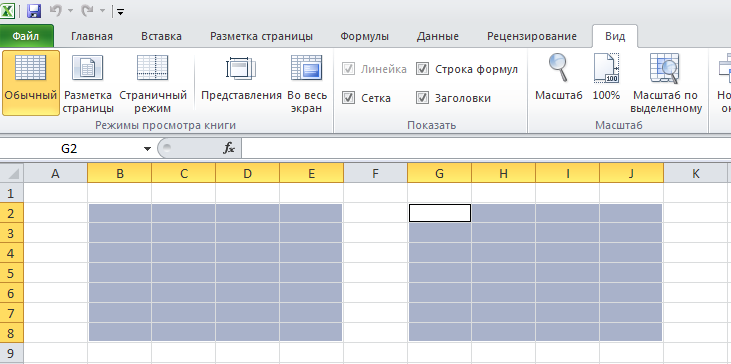Select column E header
This screenshot has height=364, width=731.
[311, 173]
